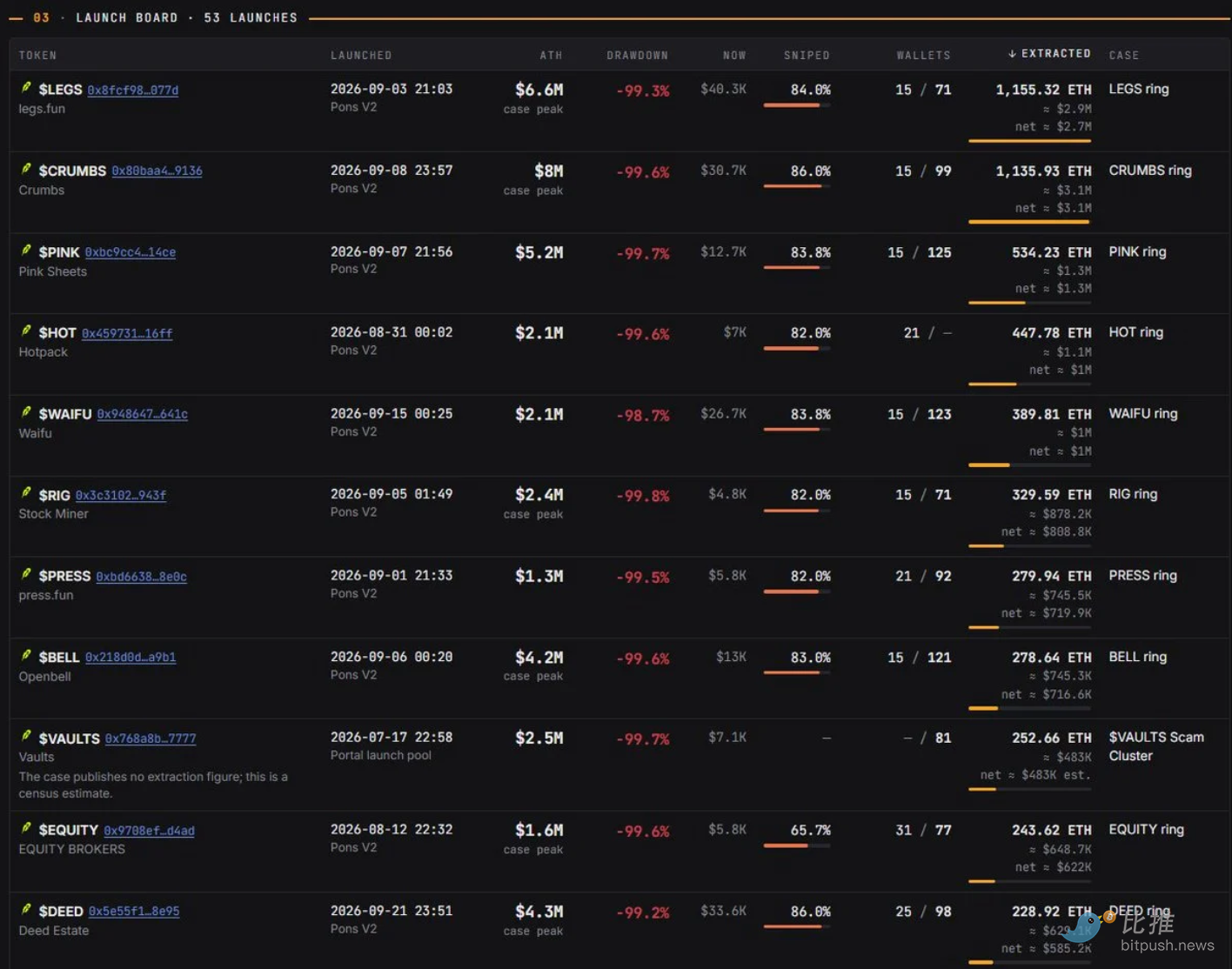Open the $BELL contract address link
The width and height of the screenshot is (1232, 969).
[x=131, y=657]
